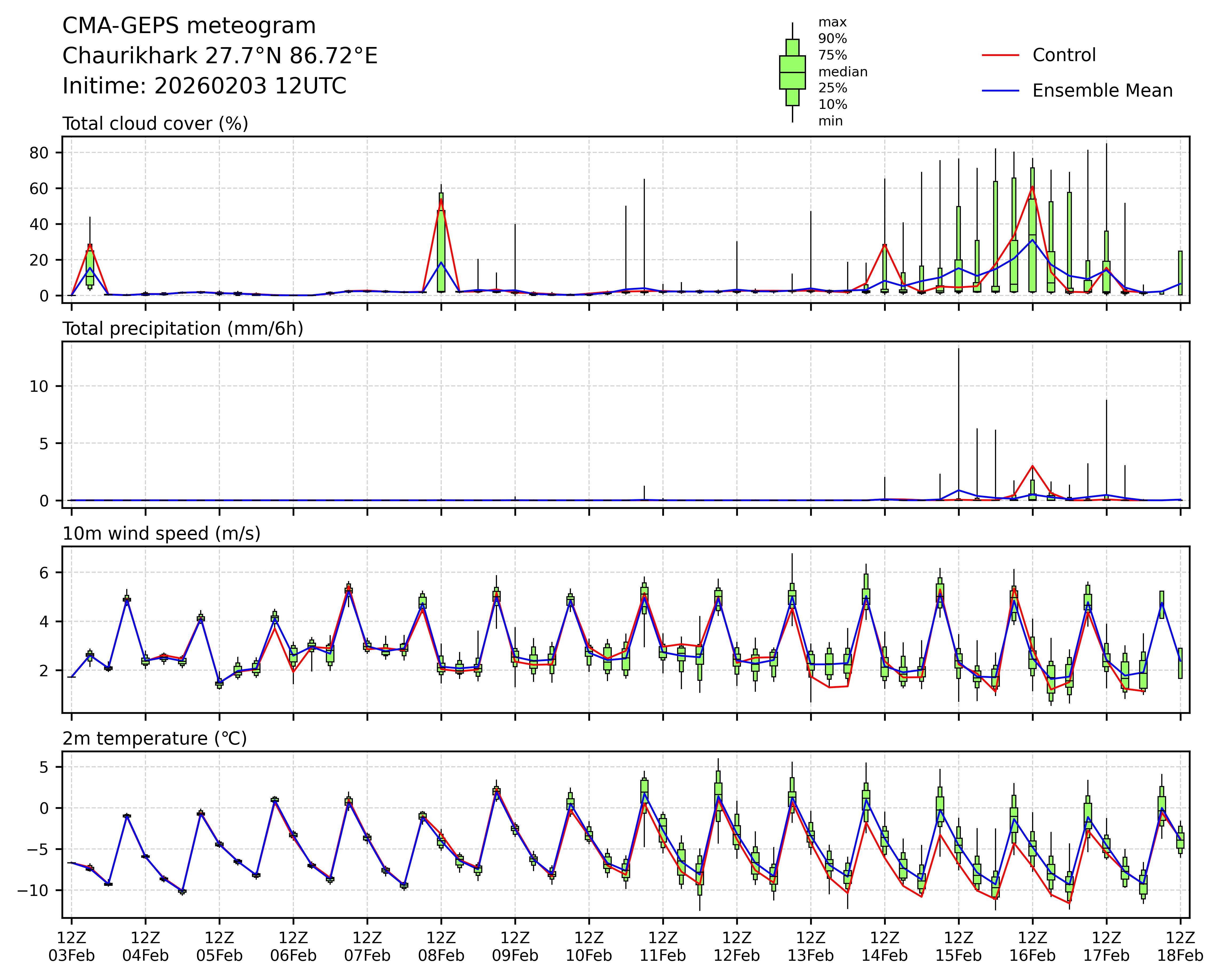Click the 12Z 08Feb axis label
1220x980 pixels.
point(441,947)
